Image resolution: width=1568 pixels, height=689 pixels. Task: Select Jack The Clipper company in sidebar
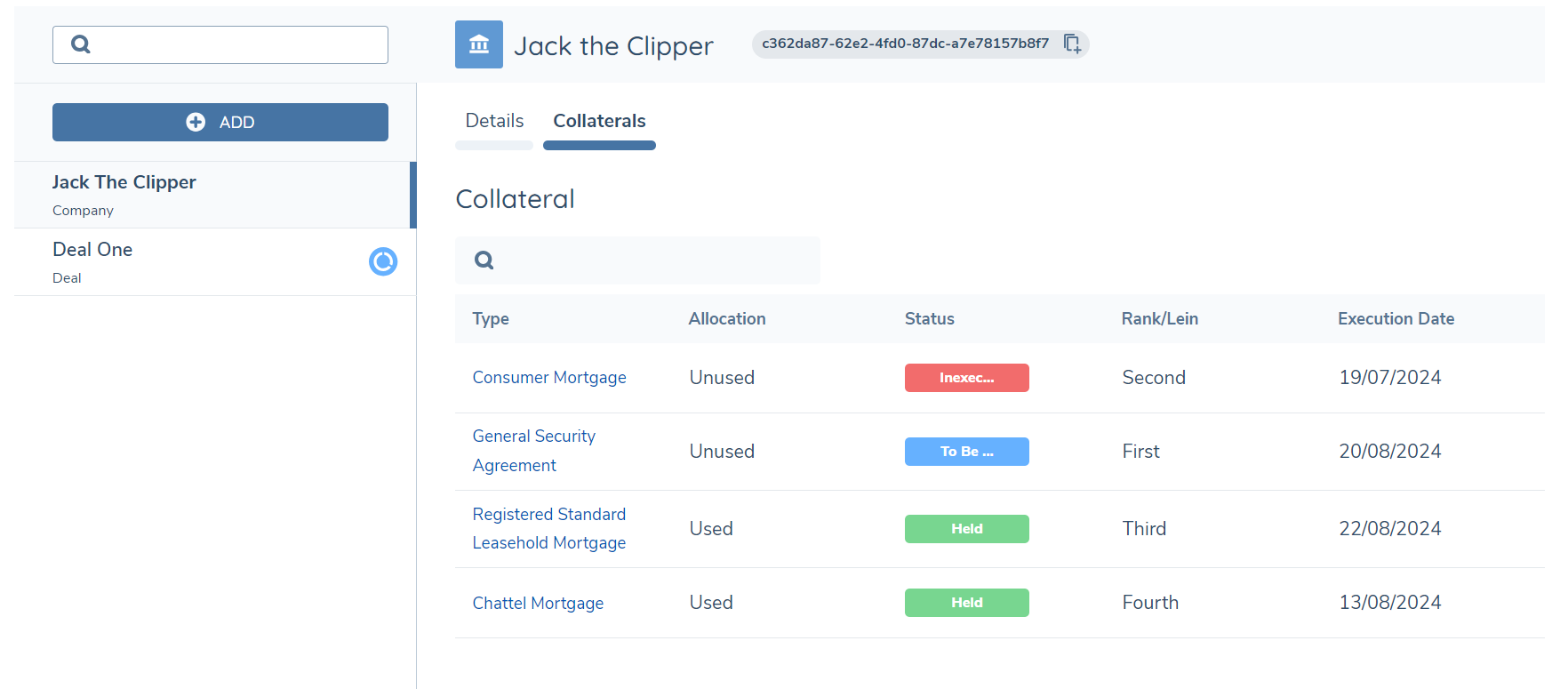click(x=124, y=183)
